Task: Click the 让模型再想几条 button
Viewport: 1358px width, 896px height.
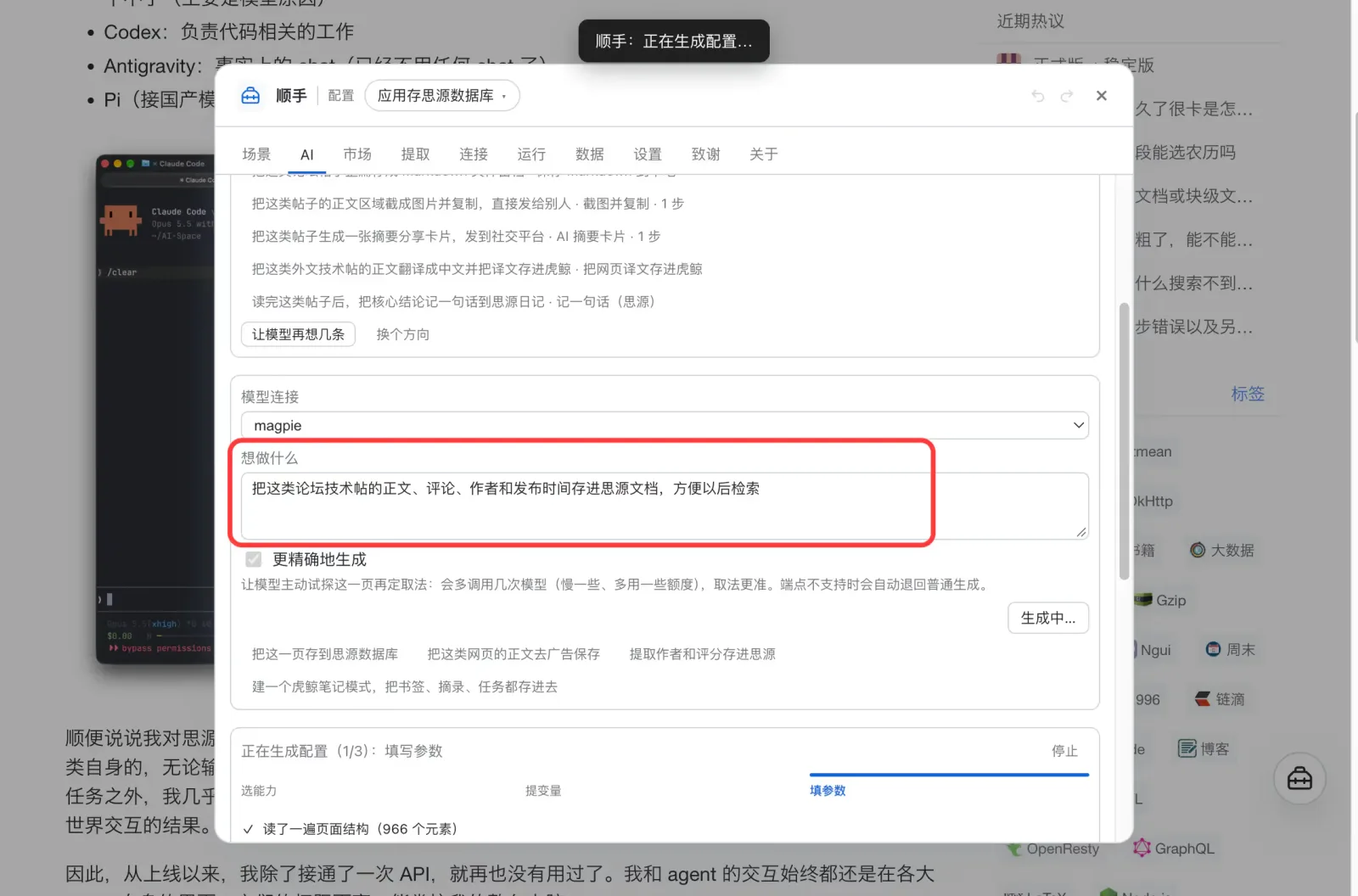Action: [x=298, y=334]
